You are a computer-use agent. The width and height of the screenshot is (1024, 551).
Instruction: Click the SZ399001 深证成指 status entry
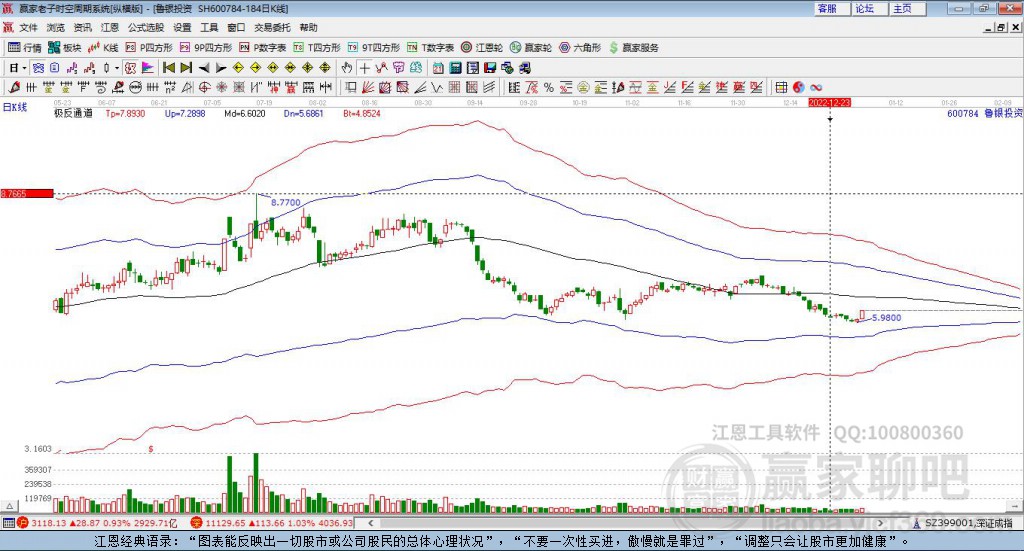point(963,523)
